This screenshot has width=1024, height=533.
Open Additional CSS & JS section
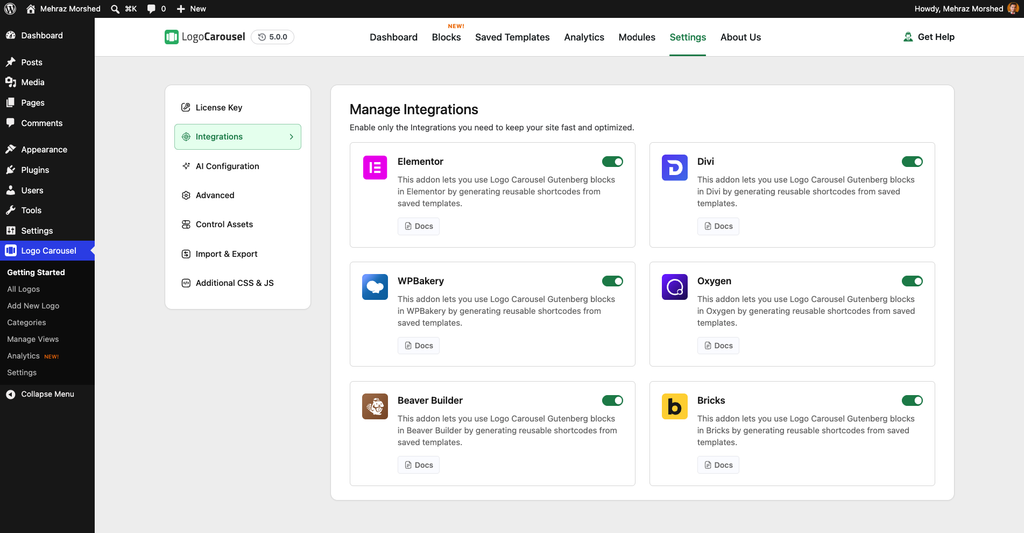point(238,283)
